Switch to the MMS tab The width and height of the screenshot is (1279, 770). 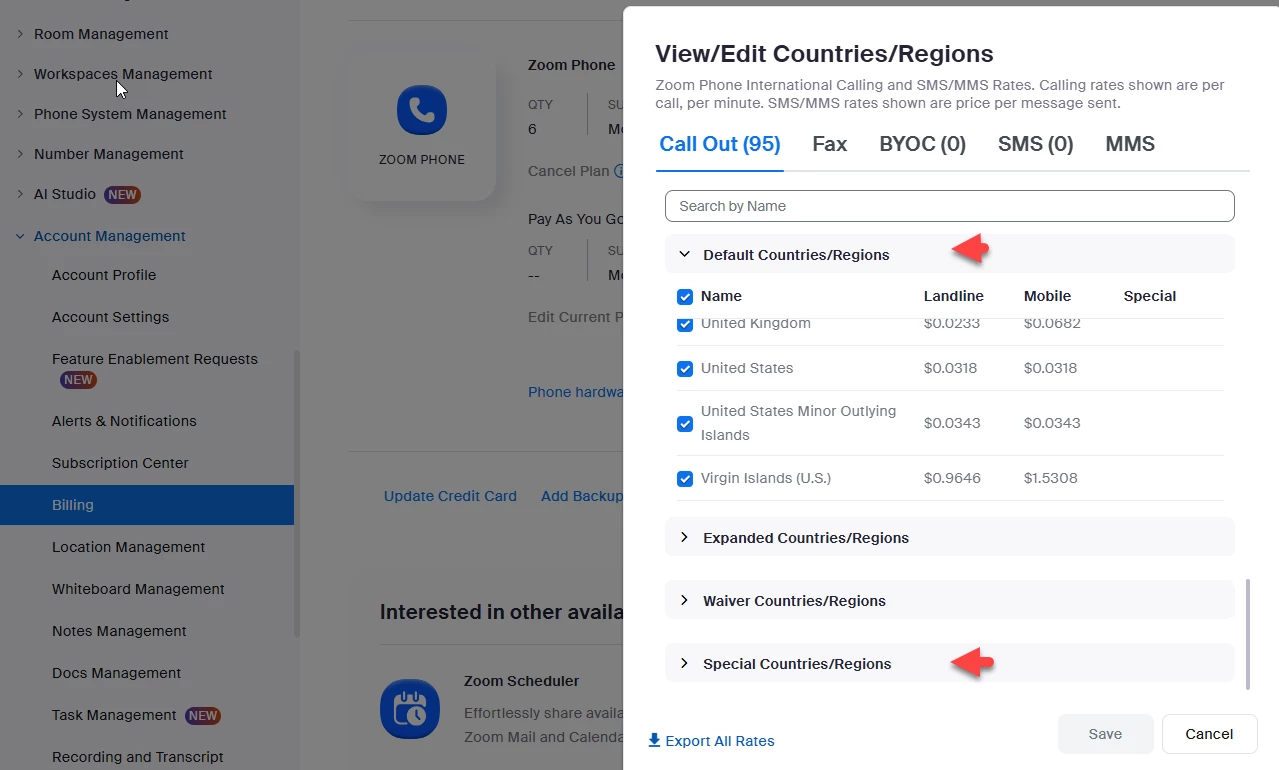click(x=1130, y=144)
